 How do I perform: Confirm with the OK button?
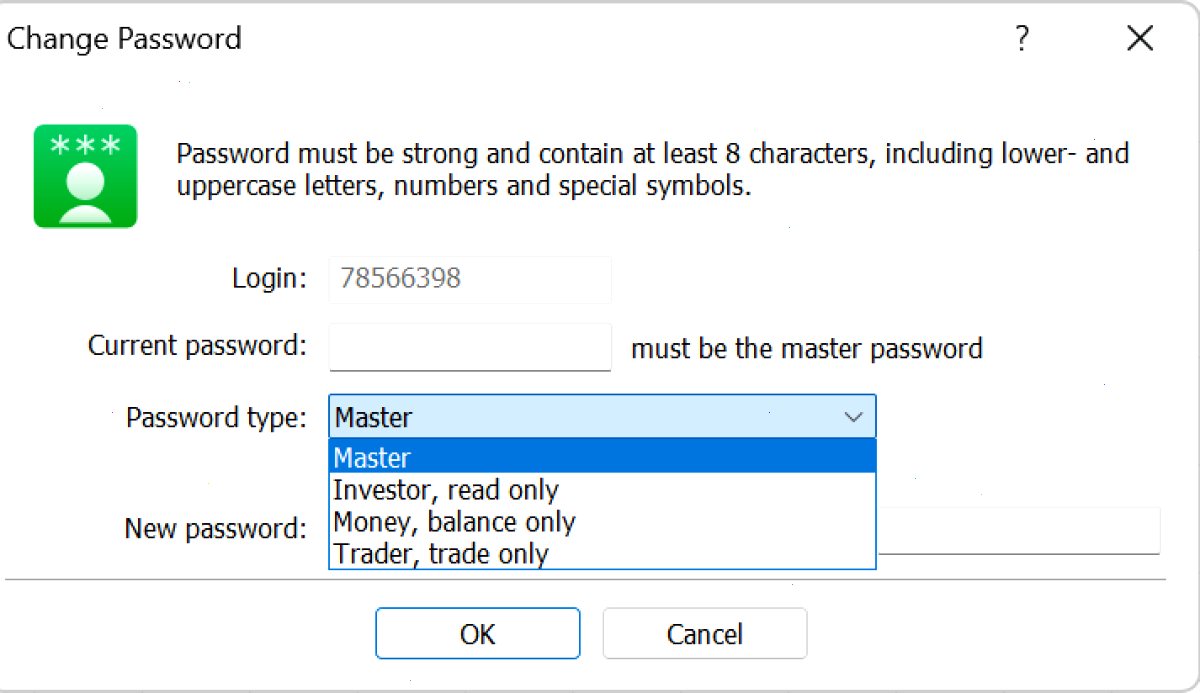[x=477, y=634]
